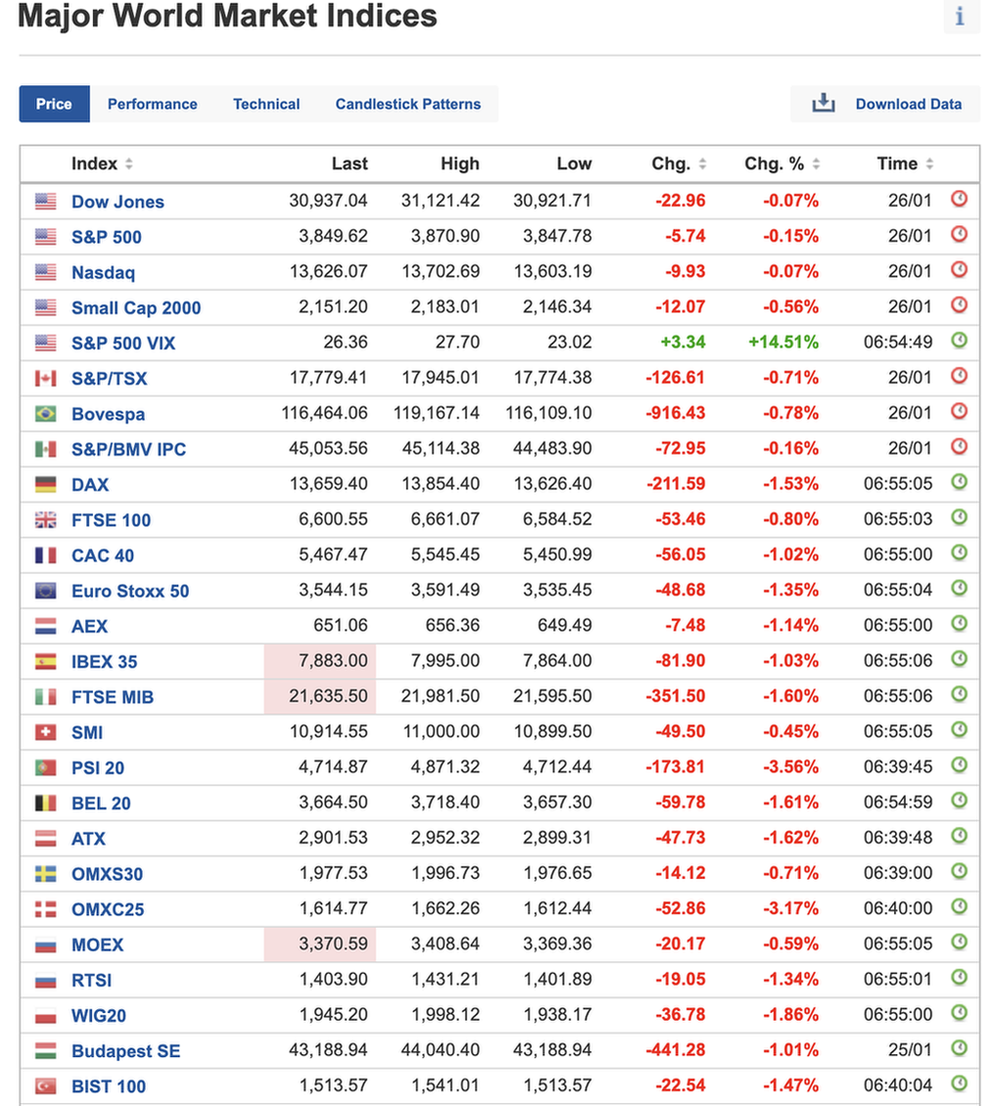Click the German flag icon next to DAX
This screenshot has height=1106, width=991.
pyautogui.click(x=46, y=484)
